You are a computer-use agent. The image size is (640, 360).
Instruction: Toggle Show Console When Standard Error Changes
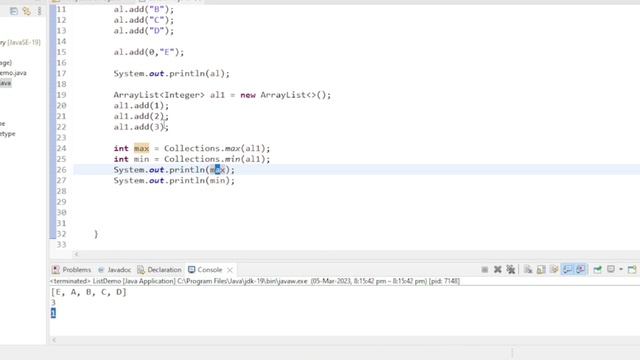pos(581,269)
